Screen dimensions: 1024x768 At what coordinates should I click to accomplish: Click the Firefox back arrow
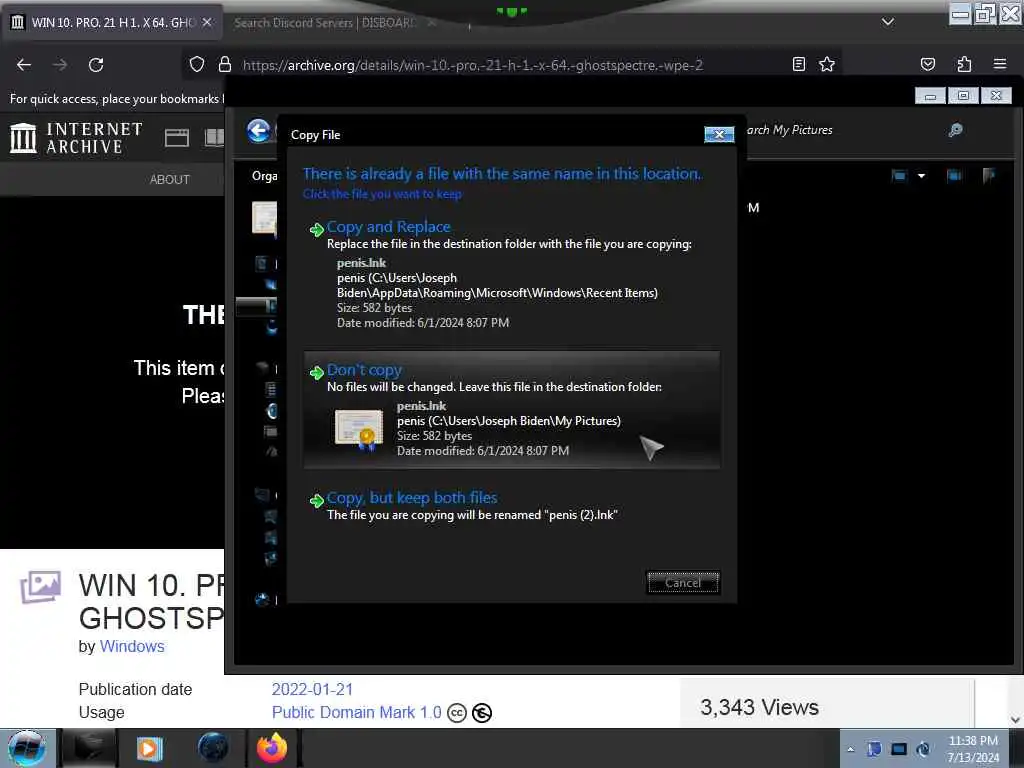click(24, 65)
